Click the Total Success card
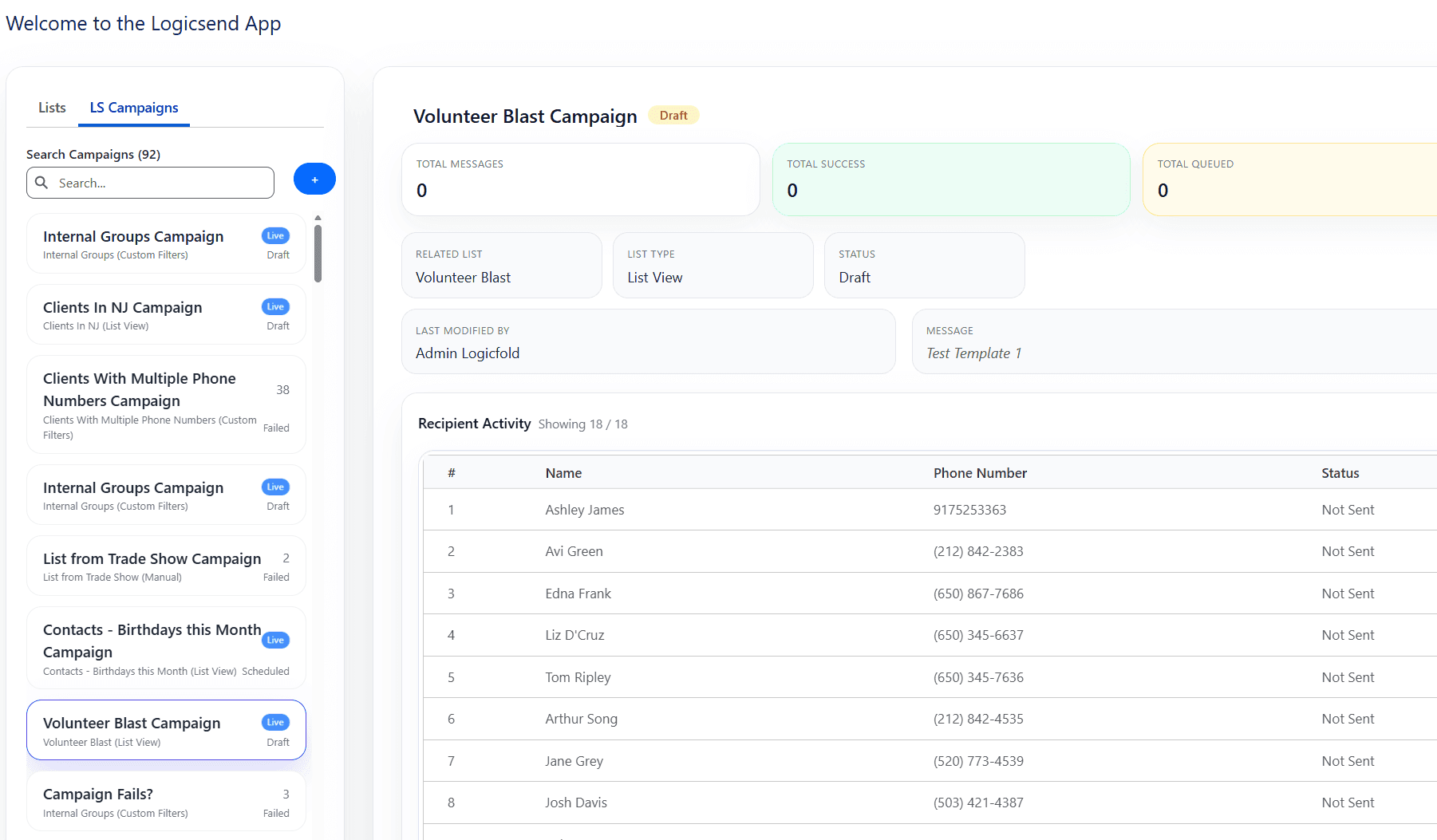Image resolution: width=1437 pixels, height=840 pixels. (951, 179)
